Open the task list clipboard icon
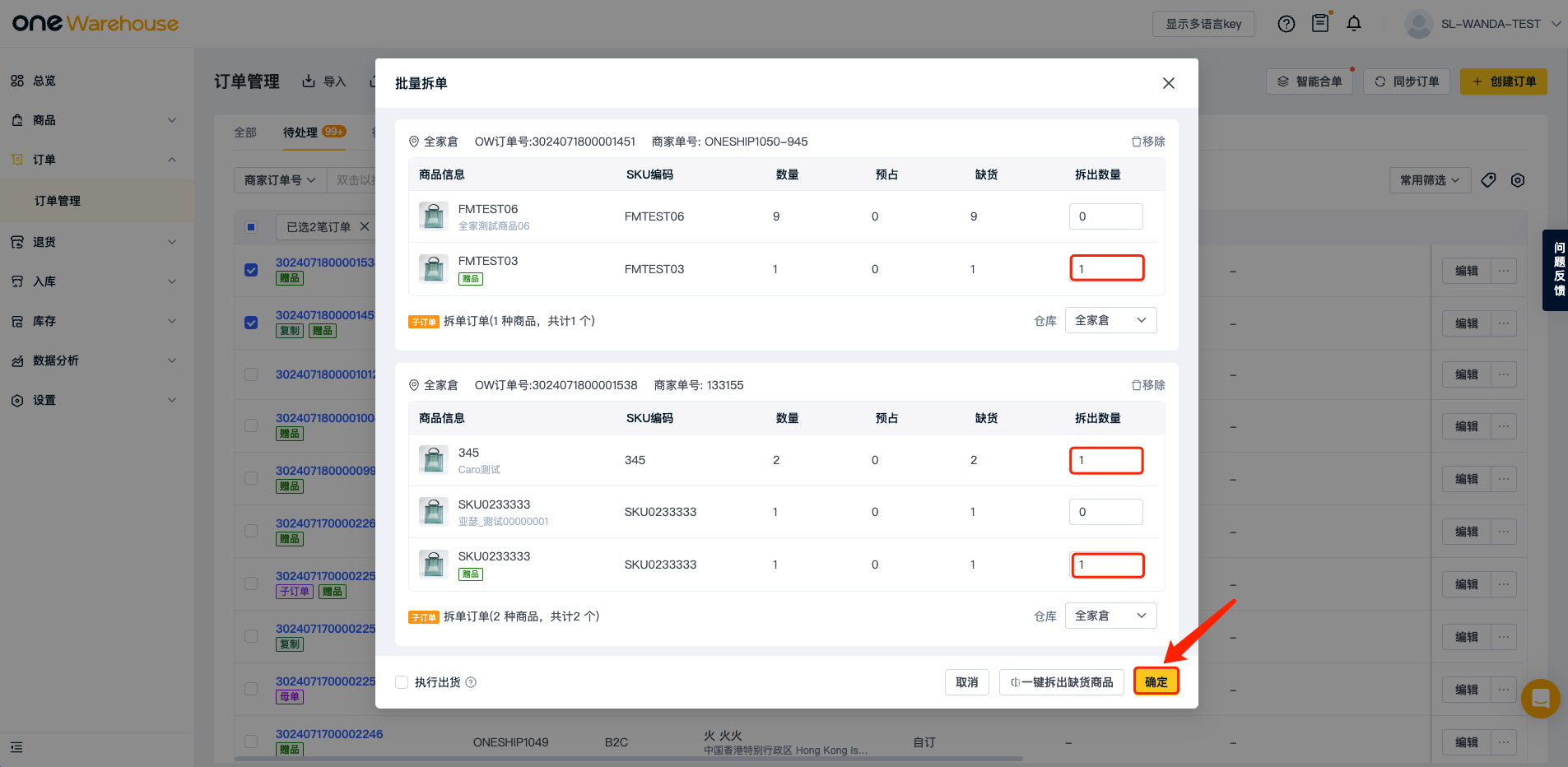 (1320, 23)
